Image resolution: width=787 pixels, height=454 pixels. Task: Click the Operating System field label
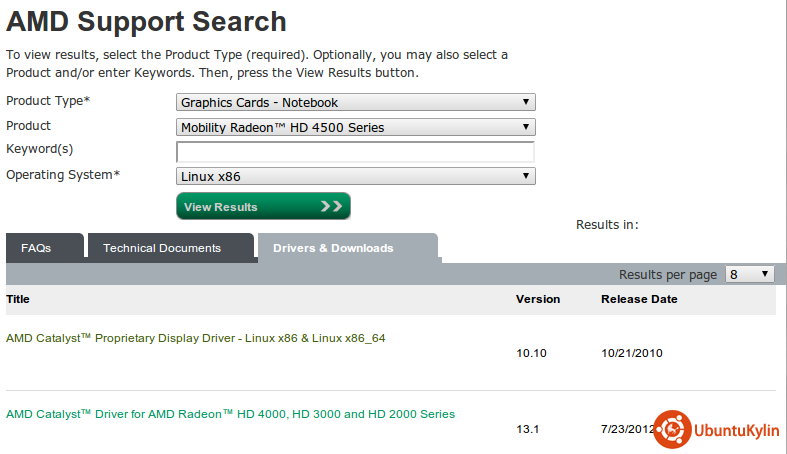click(62, 175)
